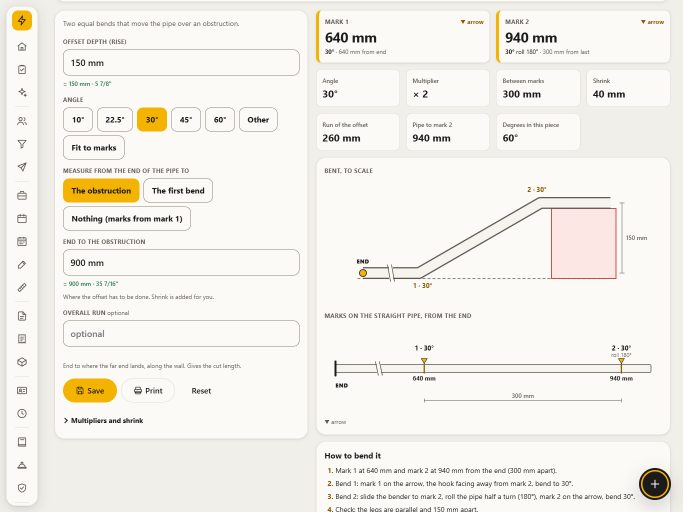This screenshot has width=683, height=512.
Task: Open the ruler sidebar icon
Action: pyautogui.click(x=22, y=287)
